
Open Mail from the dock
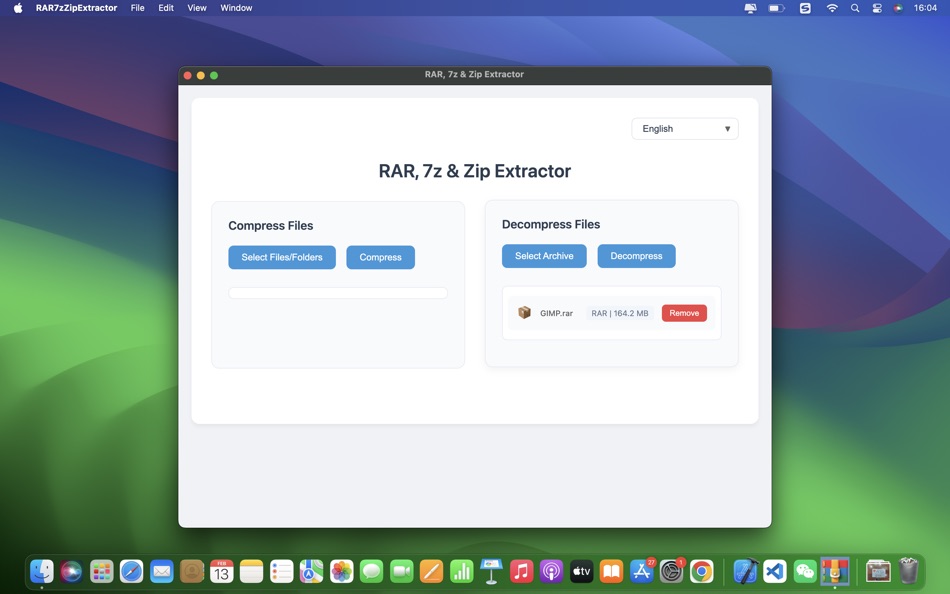point(162,571)
